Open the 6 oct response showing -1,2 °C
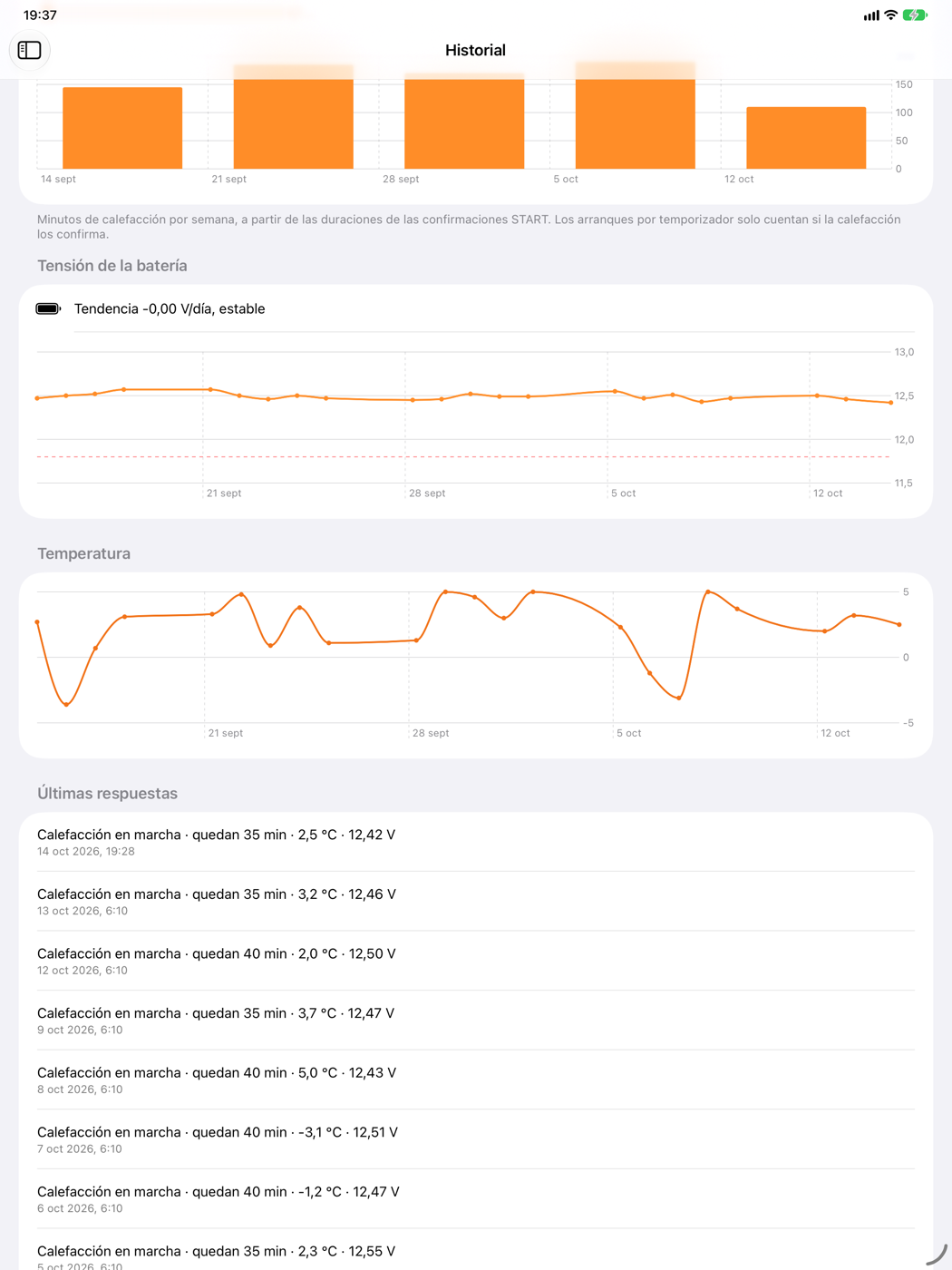Viewport: 952px width, 1270px height. (476, 1199)
